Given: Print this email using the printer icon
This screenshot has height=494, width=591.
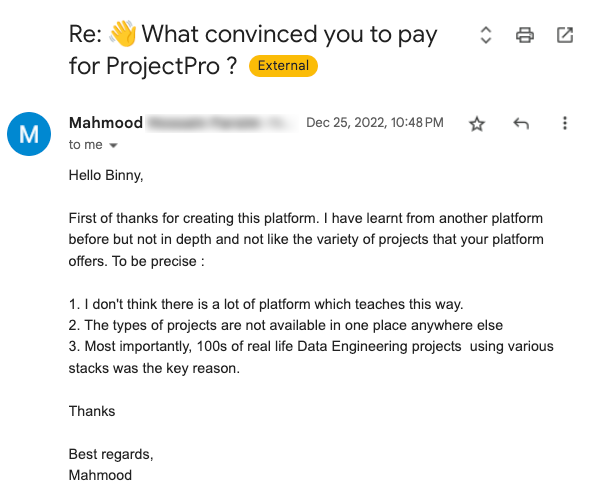Looking at the screenshot, I should [525, 35].
